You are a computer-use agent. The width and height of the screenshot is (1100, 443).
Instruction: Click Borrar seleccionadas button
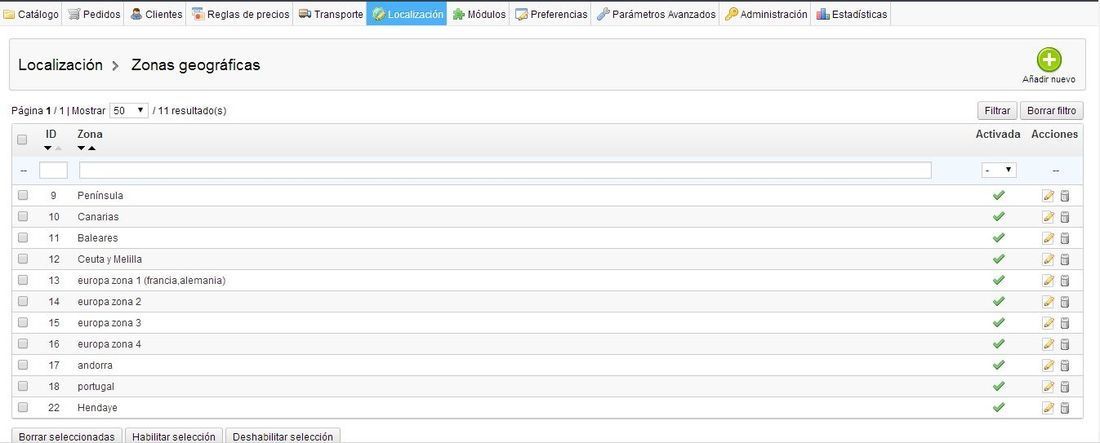click(67, 437)
